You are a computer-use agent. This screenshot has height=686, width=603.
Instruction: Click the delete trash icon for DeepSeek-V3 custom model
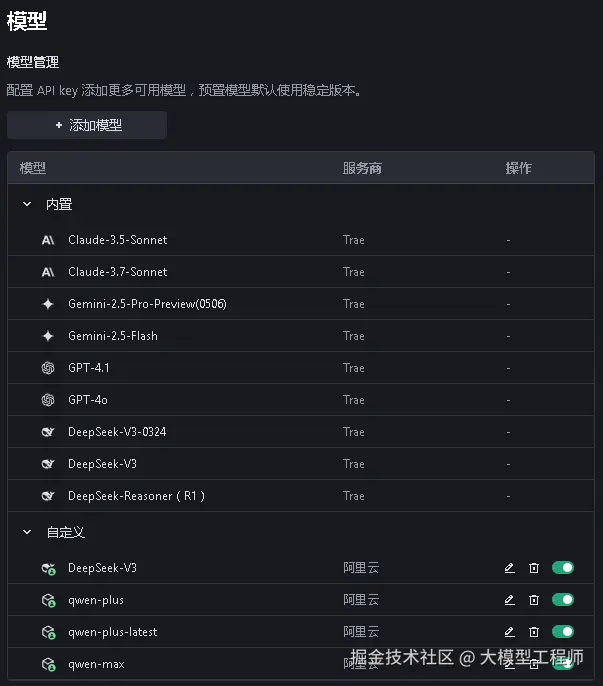pos(534,568)
